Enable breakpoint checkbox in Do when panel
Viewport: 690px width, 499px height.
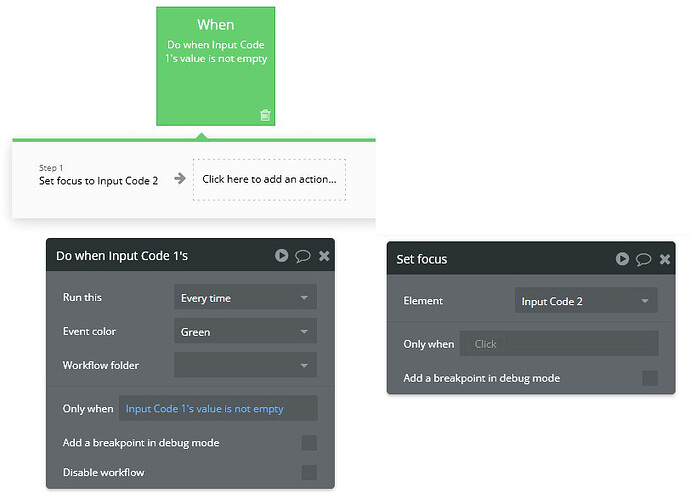pos(309,443)
